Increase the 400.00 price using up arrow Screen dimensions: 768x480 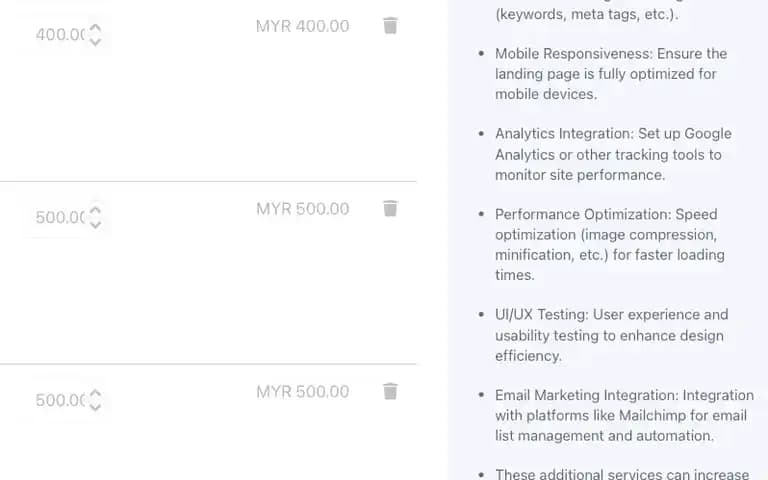pyautogui.click(x=96, y=29)
